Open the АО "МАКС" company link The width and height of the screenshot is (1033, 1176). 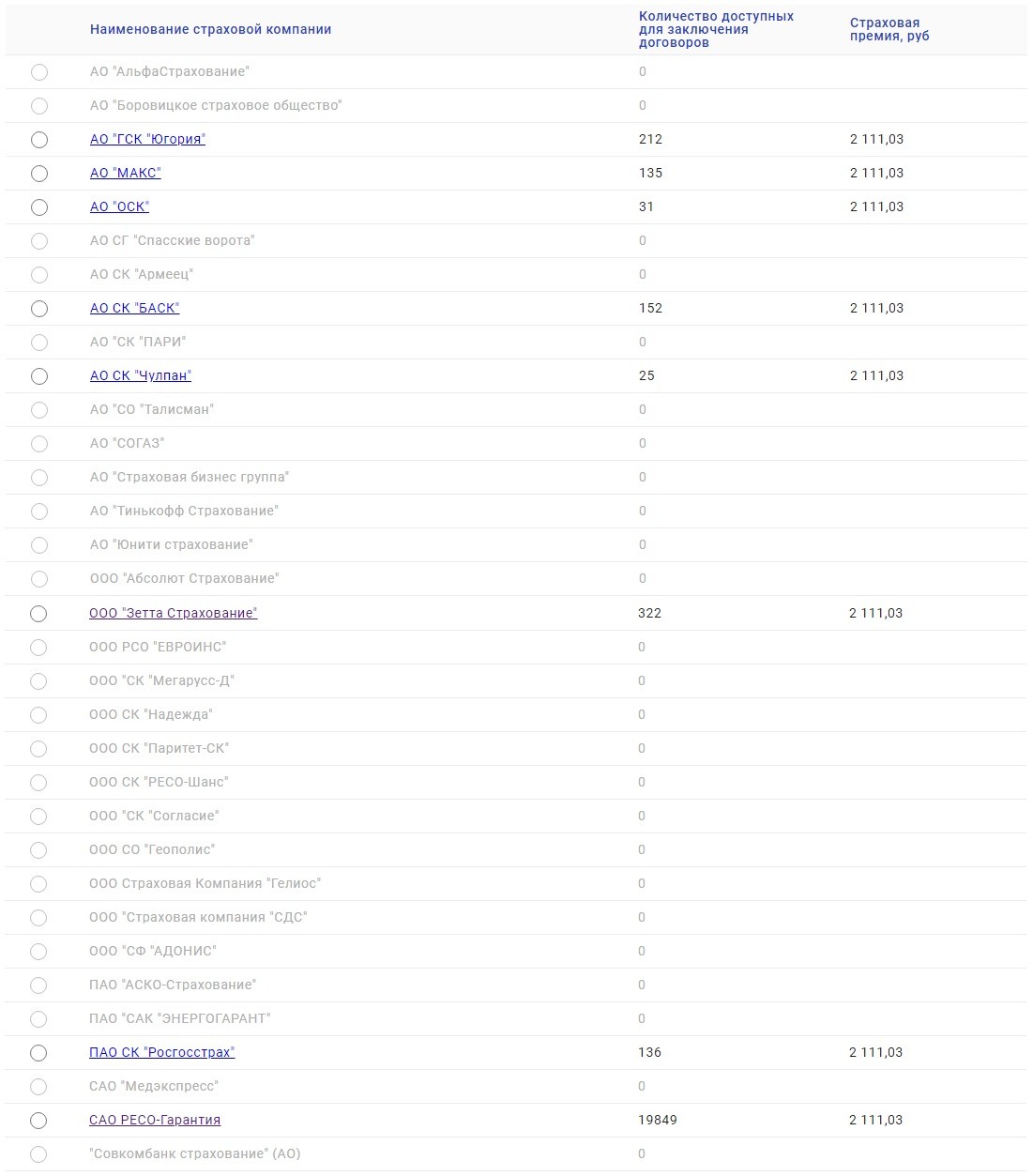tap(126, 173)
